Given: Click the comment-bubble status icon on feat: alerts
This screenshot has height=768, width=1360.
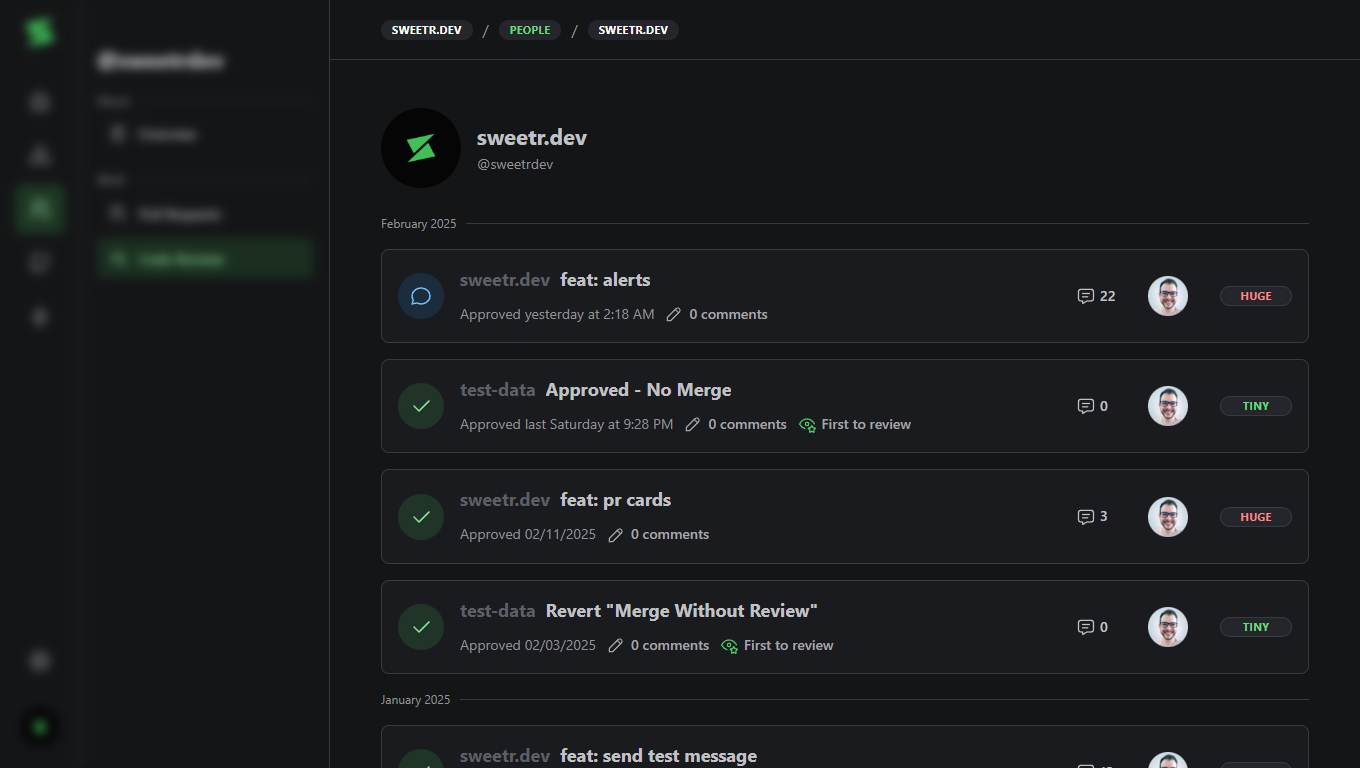Looking at the screenshot, I should (x=421, y=296).
